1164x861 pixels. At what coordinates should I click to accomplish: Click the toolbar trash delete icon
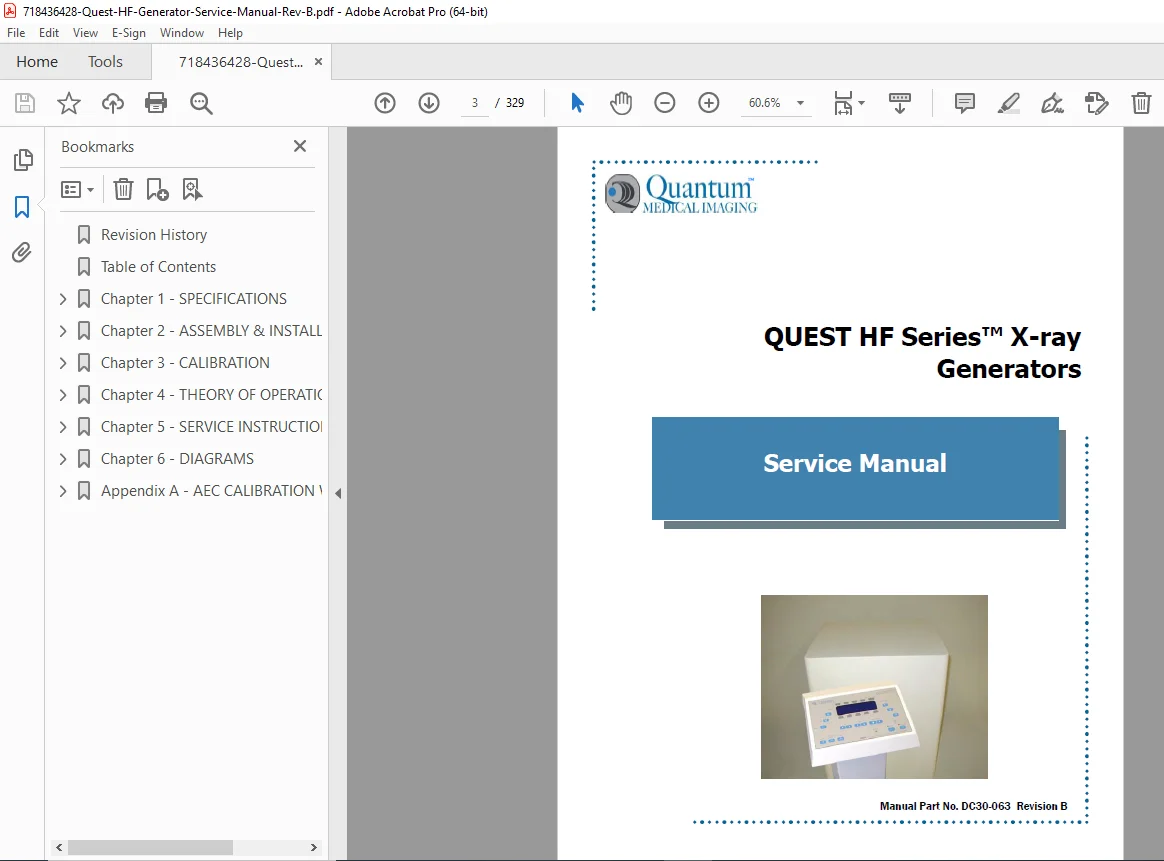pos(1141,103)
